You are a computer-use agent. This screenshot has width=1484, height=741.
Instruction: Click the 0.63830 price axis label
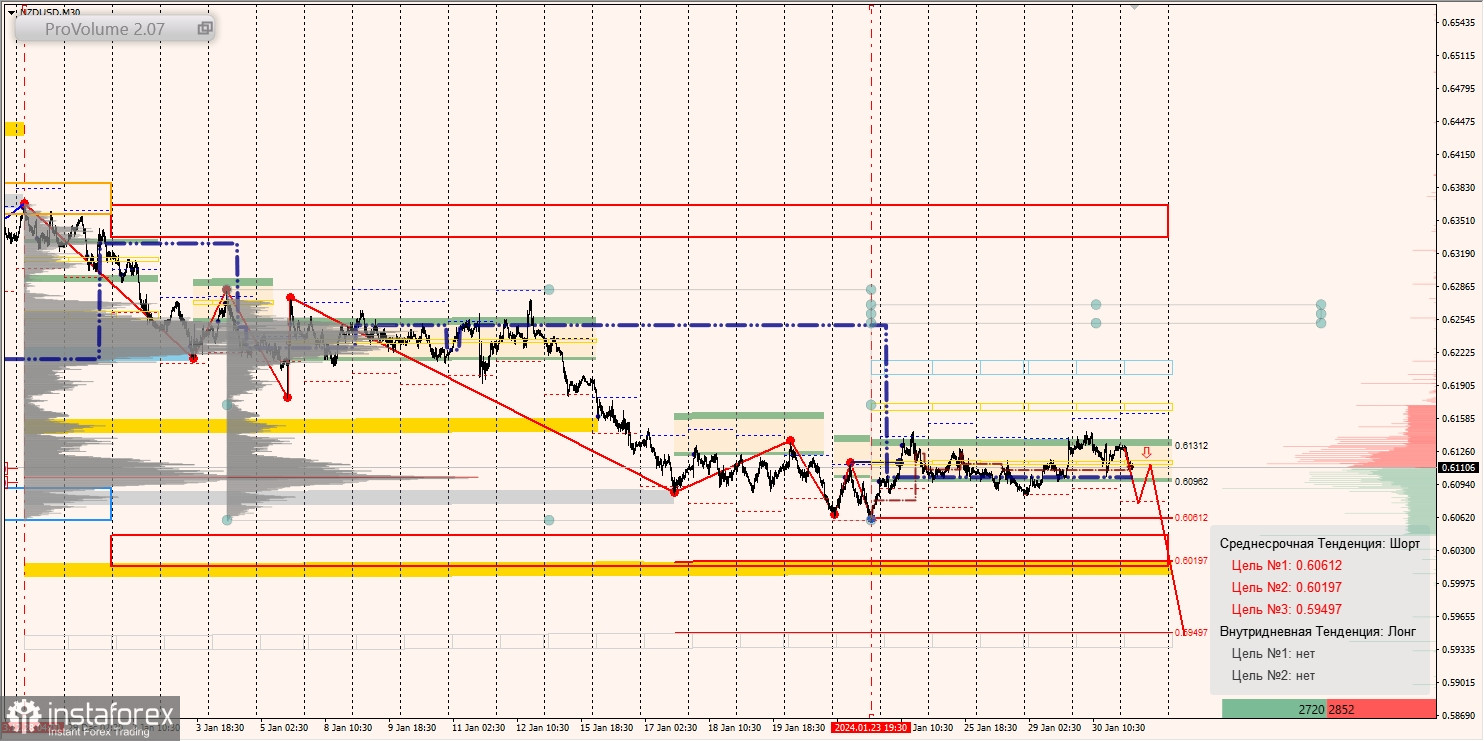pyautogui.click(x=1459, y=187)
